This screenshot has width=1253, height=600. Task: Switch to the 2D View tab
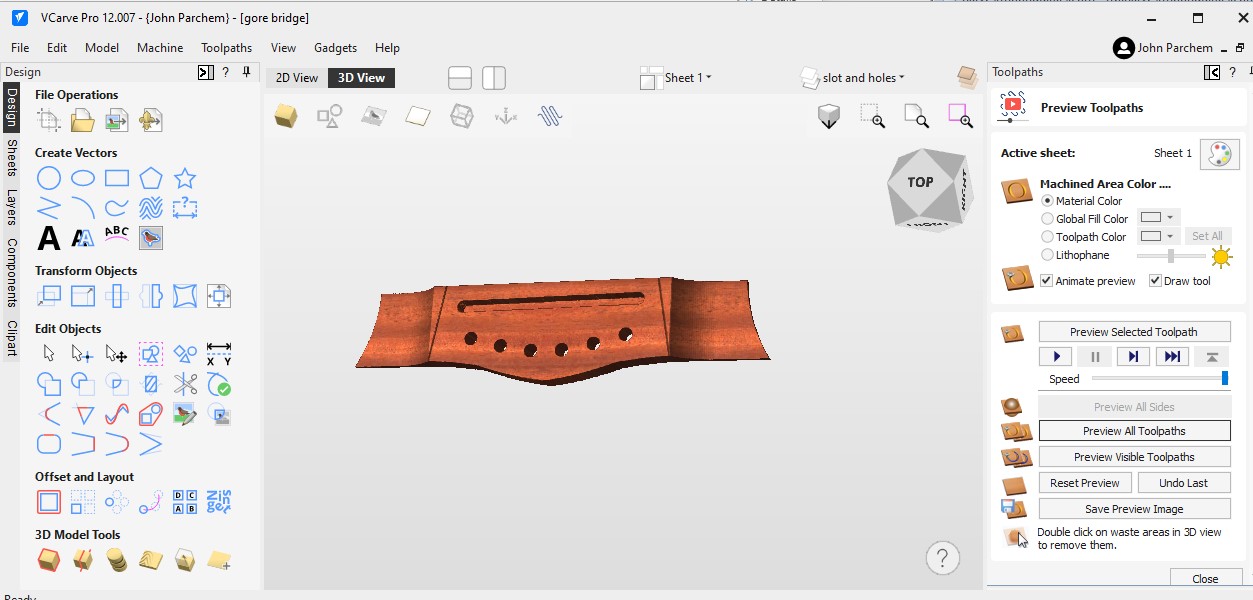click(x=296, y=77)
